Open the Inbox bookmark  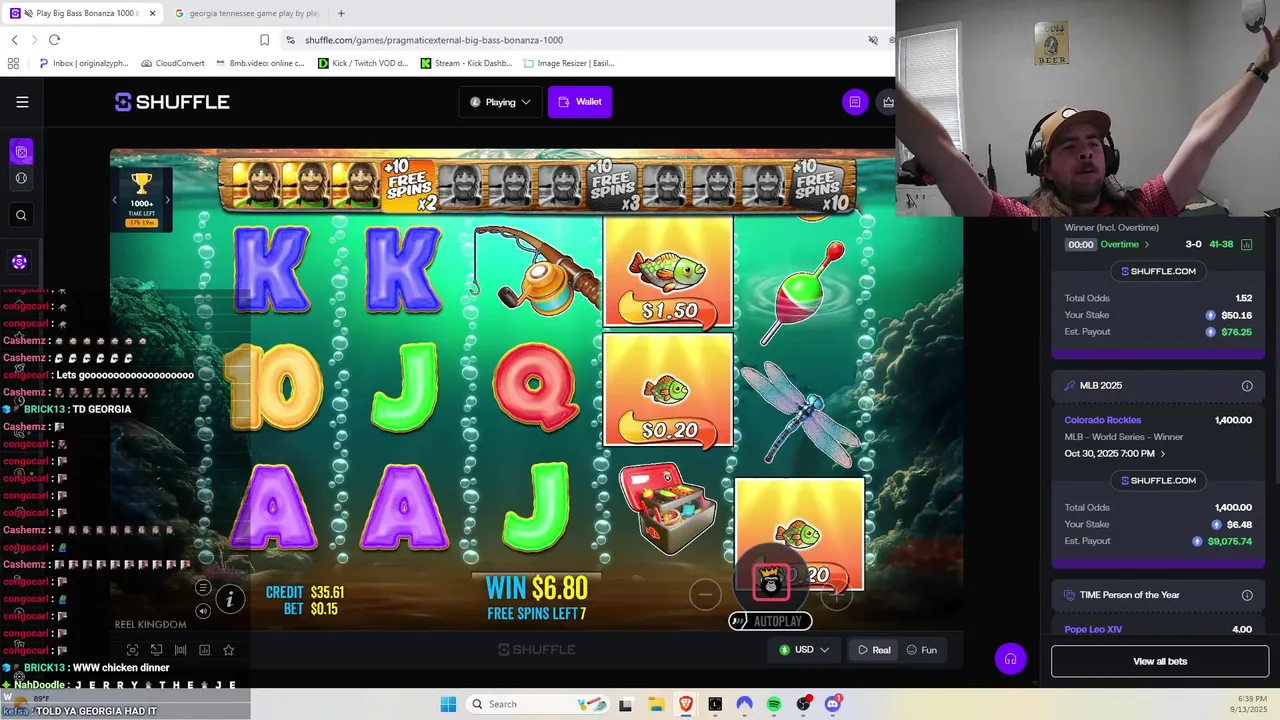tap(84, 63)
